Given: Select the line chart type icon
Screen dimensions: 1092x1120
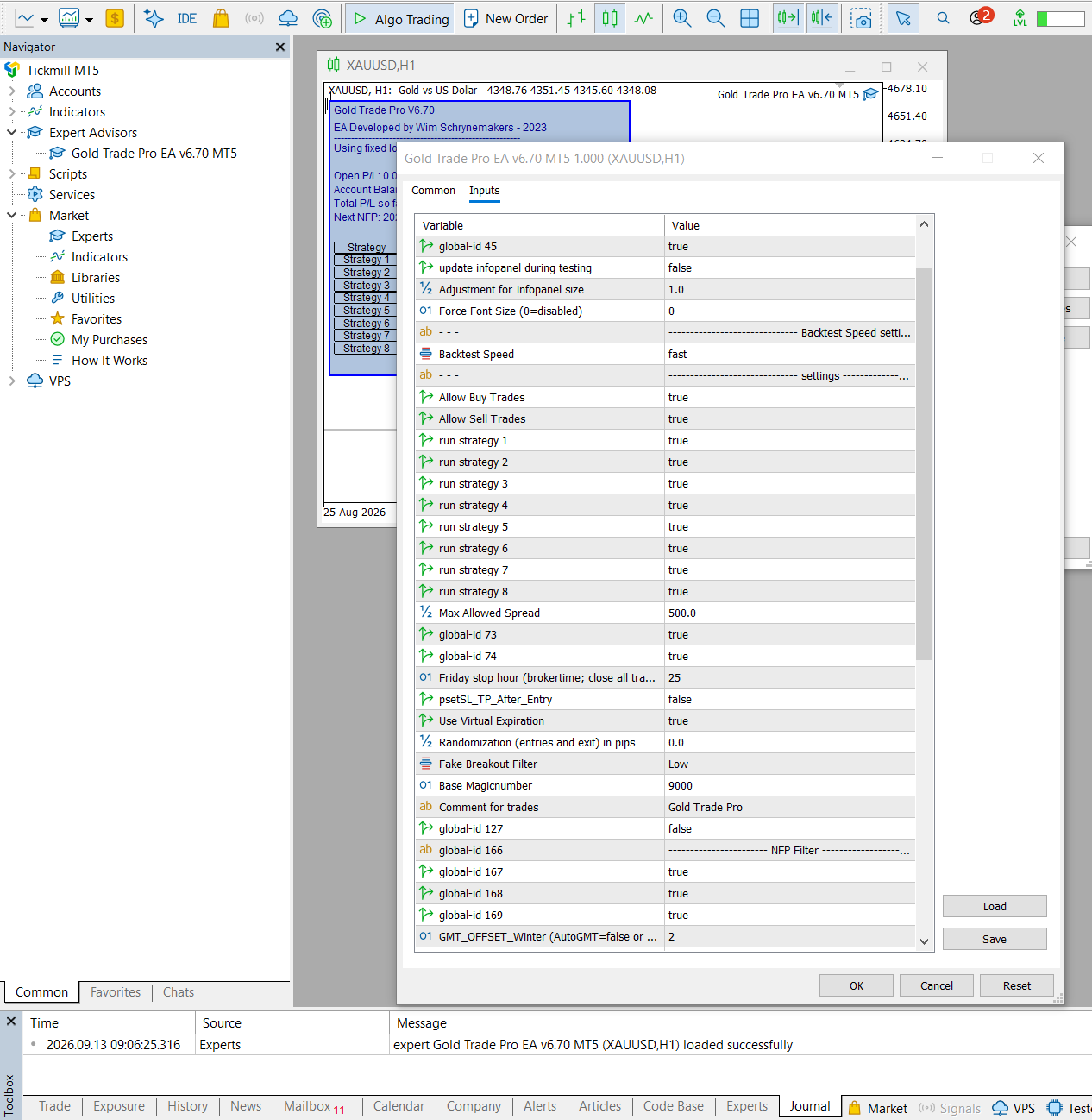Looking at the screenshot, I should (x=643, y=18).
